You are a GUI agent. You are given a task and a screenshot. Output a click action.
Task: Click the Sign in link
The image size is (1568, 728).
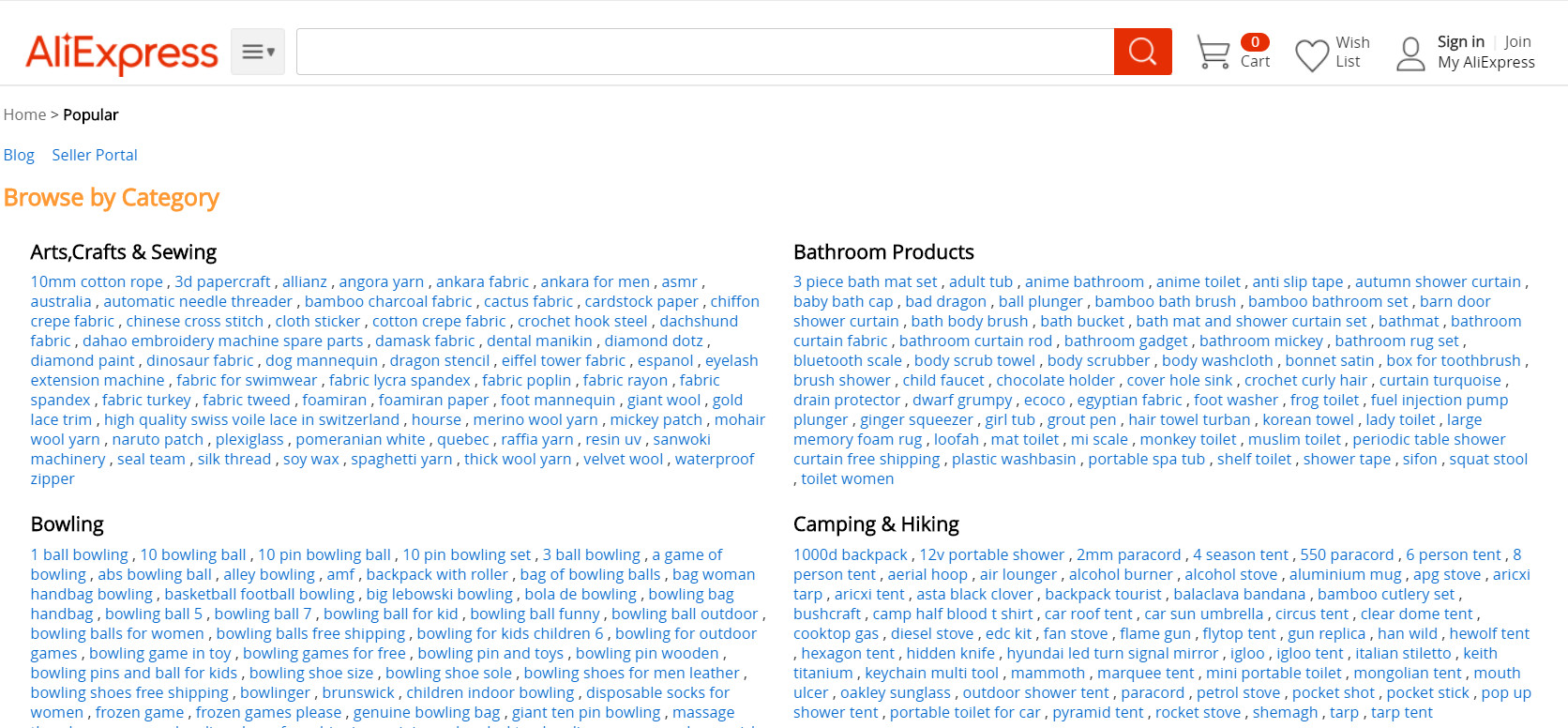(1460, 41)
